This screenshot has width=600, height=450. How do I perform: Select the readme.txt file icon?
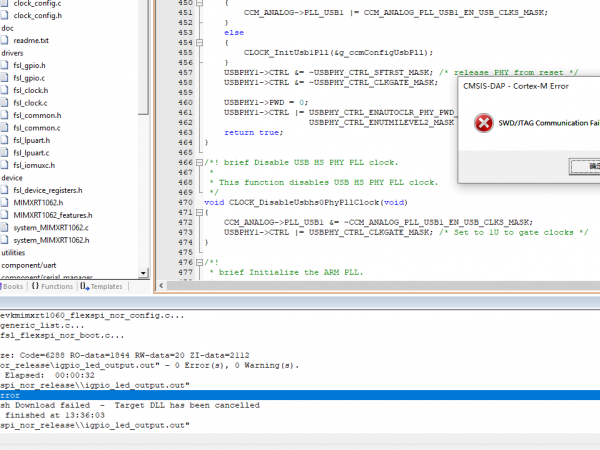[6, 40]
